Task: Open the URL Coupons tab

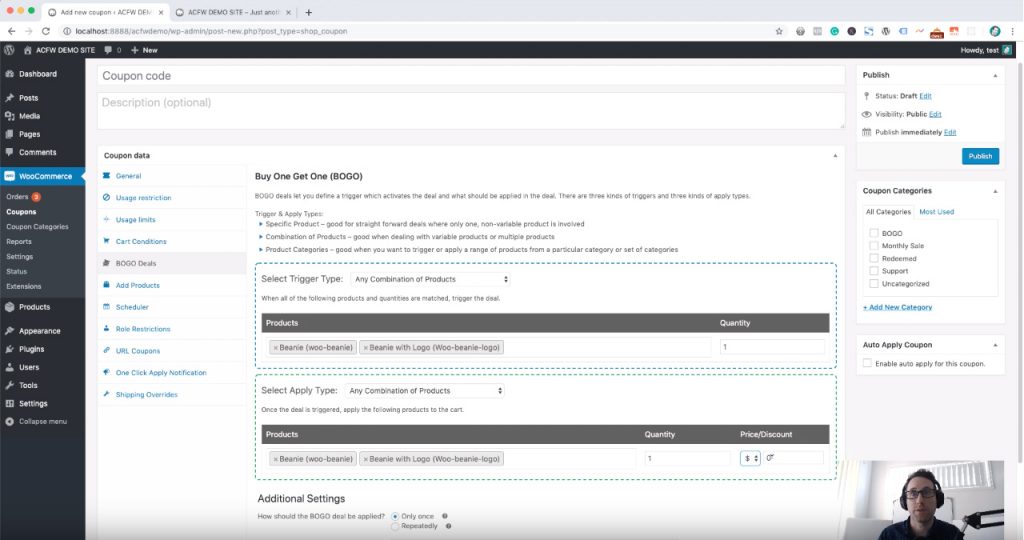Action: (138, 351)
